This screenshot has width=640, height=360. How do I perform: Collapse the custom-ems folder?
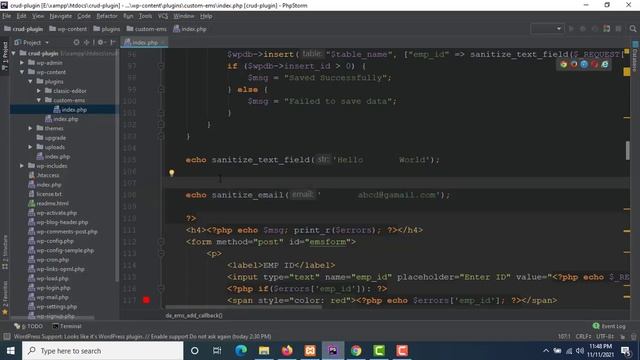(39, 100)
